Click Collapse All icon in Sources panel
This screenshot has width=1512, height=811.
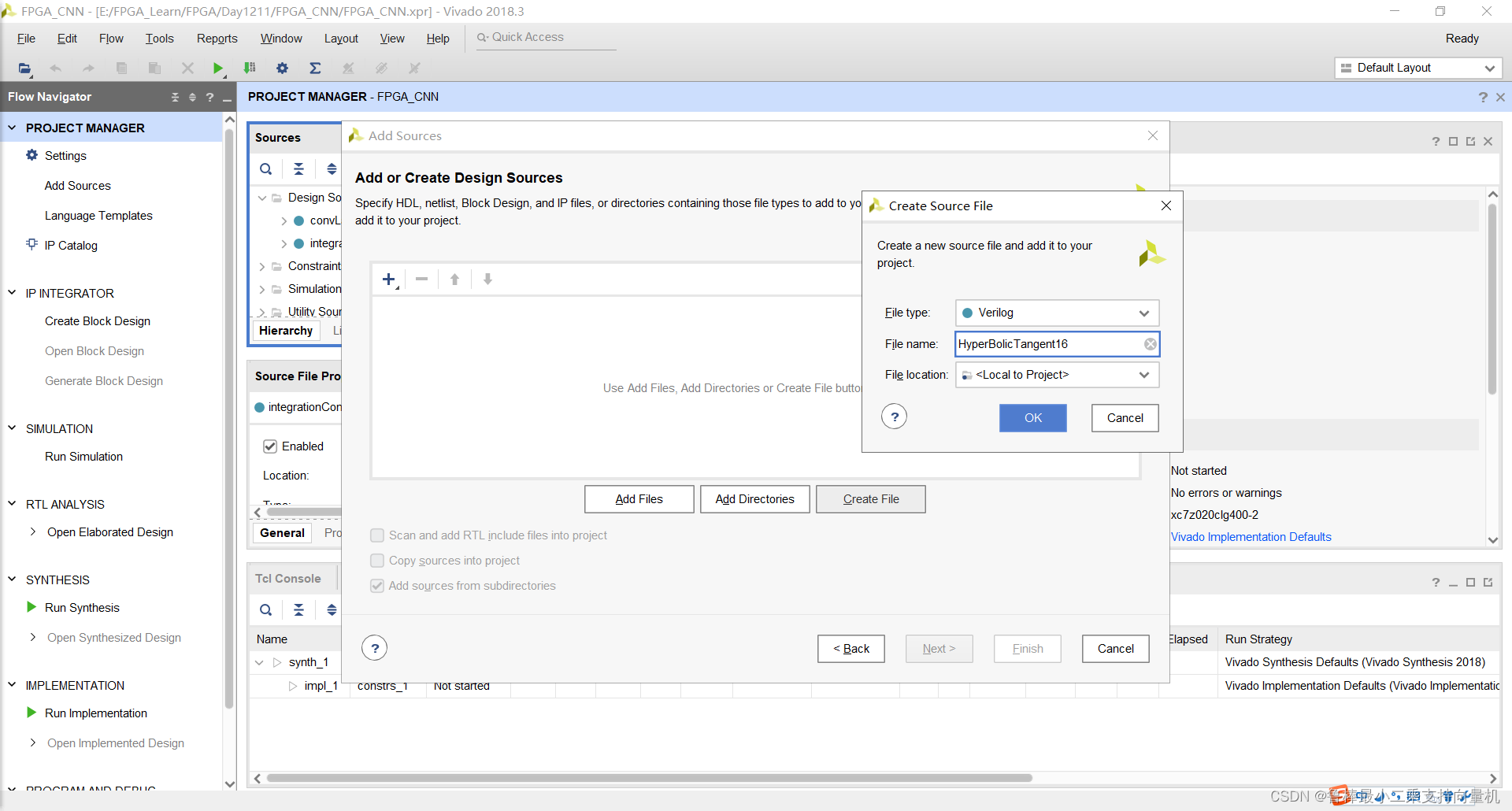click(x=298, y=168)
